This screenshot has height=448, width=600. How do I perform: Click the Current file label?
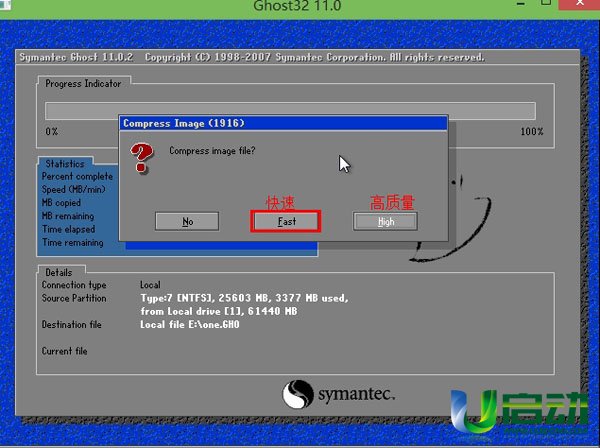pyautogui.click(x=64, y=351)
